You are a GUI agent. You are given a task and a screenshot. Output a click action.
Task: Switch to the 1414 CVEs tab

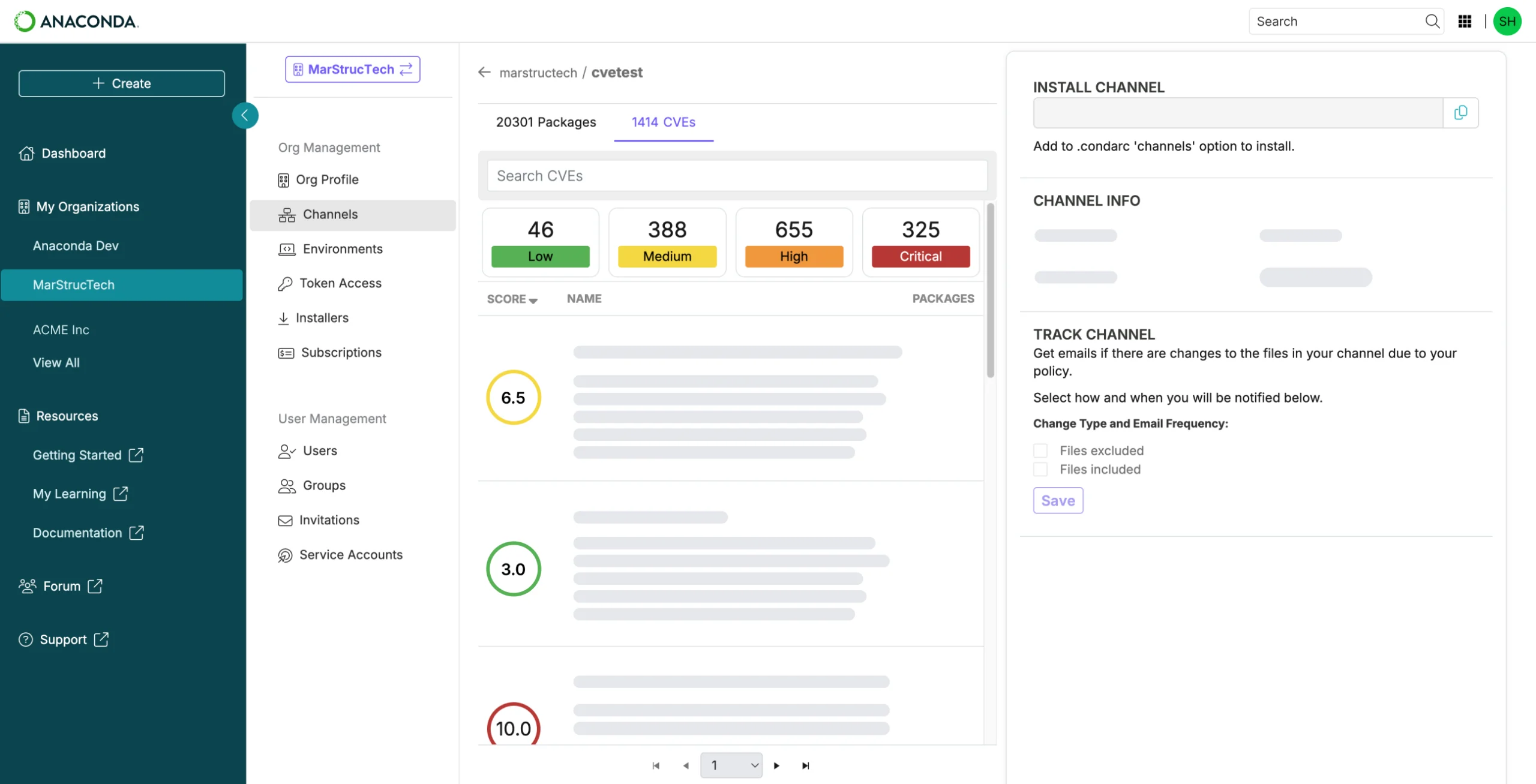(663, 122)
